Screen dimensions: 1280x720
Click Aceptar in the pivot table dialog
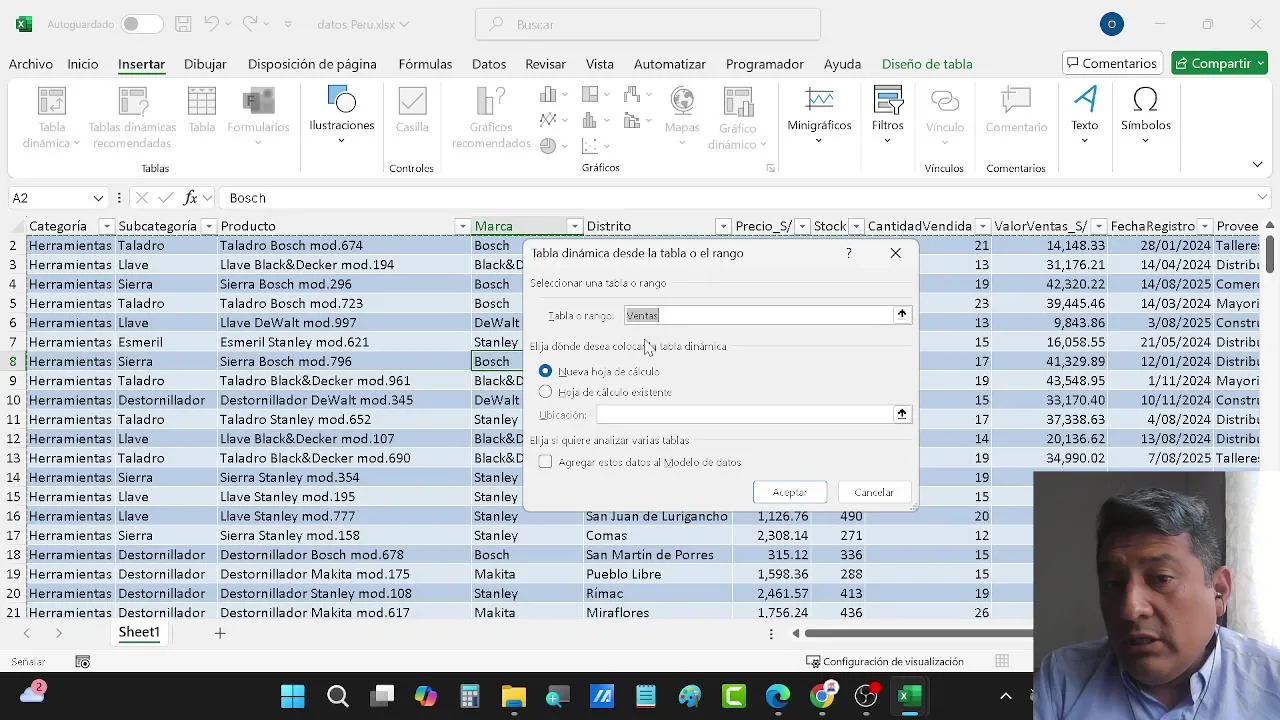coord(789,492)
